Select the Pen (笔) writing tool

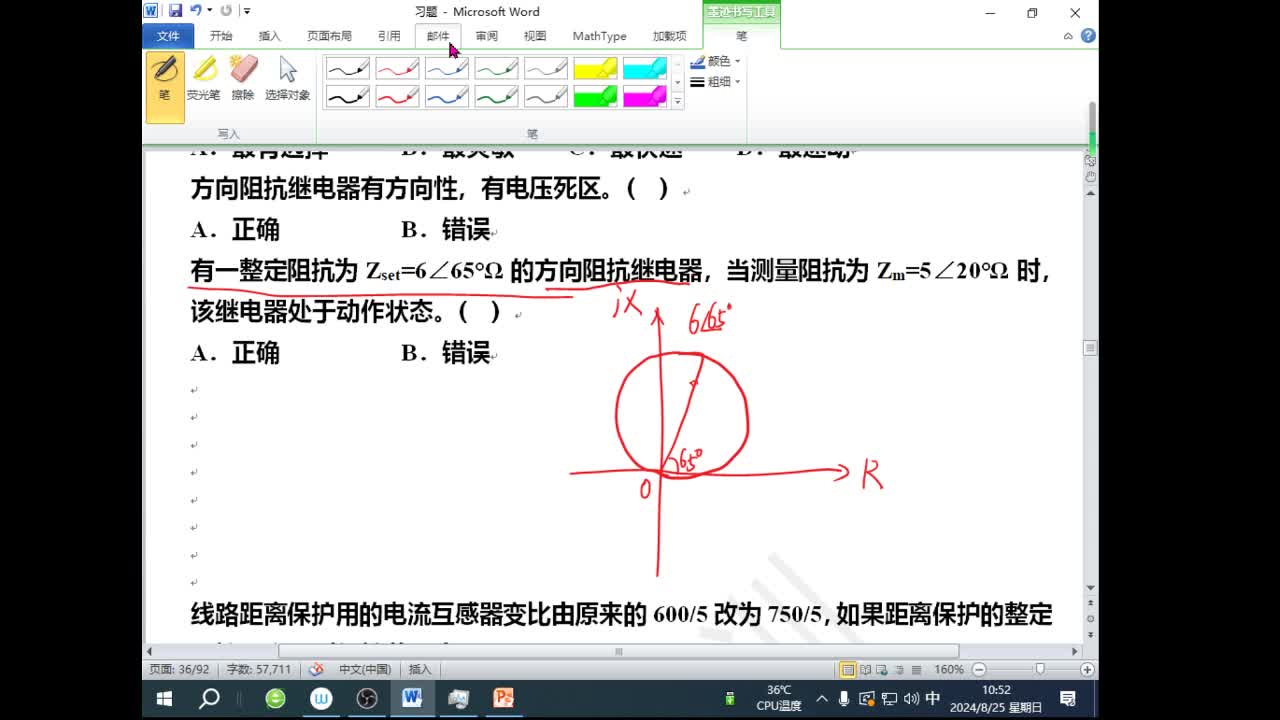point(165,87)
